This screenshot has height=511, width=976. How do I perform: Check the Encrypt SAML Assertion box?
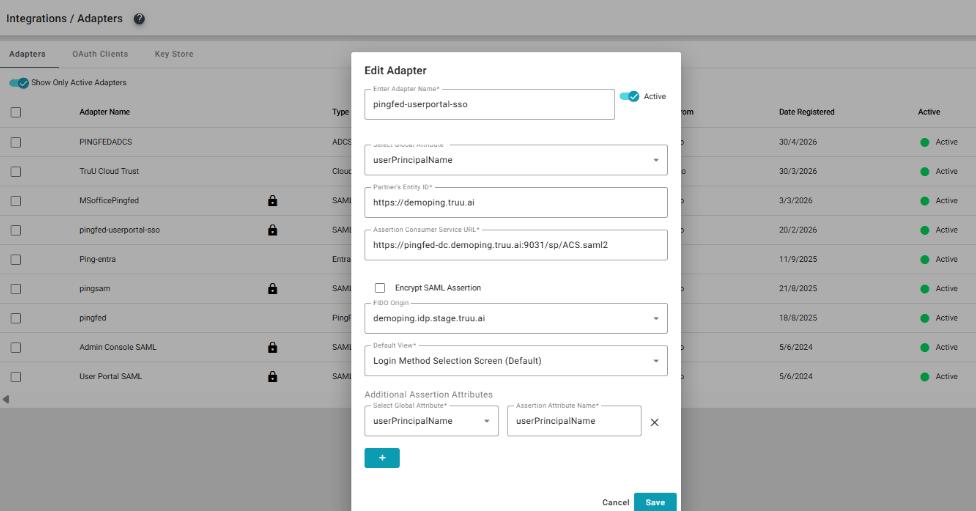(380, 288)
